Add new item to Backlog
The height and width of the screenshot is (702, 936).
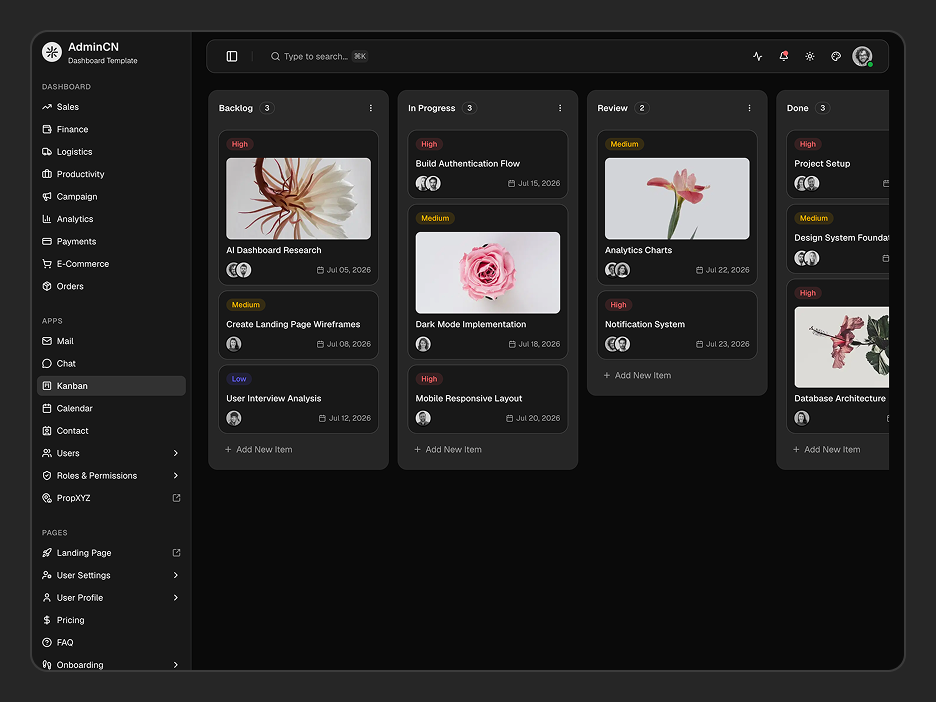258,449
